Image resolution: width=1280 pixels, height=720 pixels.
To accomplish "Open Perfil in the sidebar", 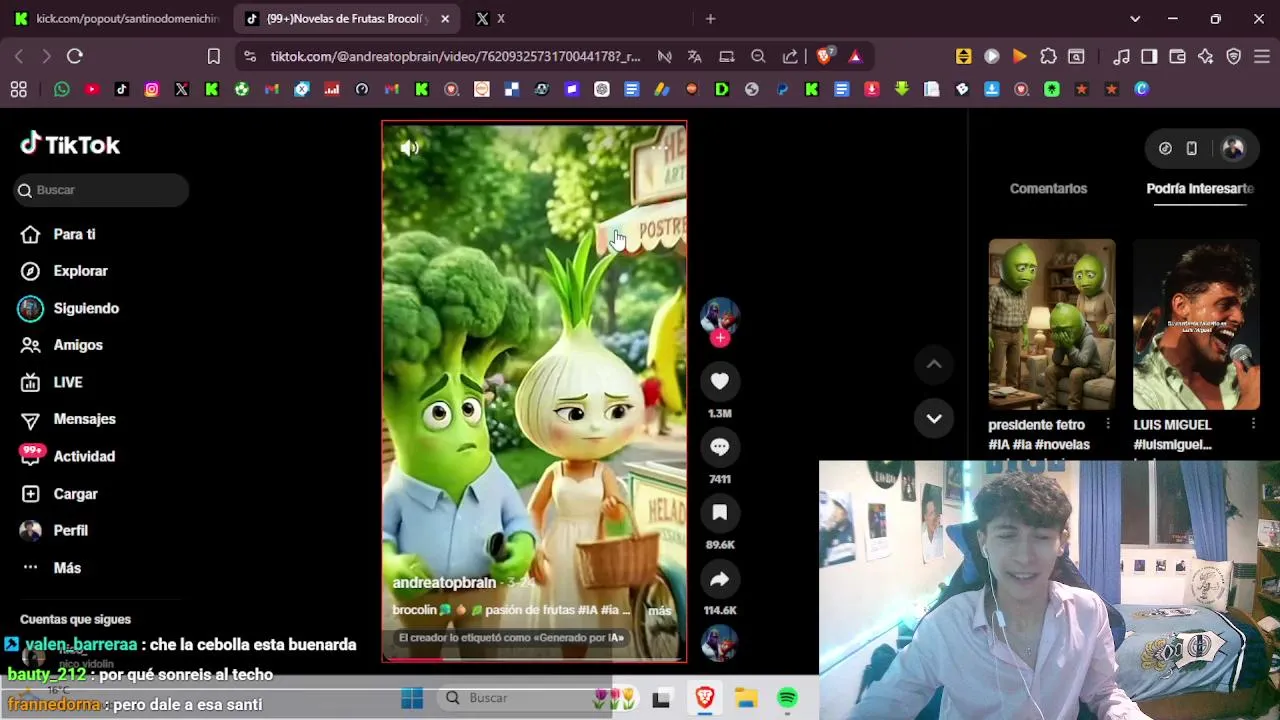I will coord(70,531).
